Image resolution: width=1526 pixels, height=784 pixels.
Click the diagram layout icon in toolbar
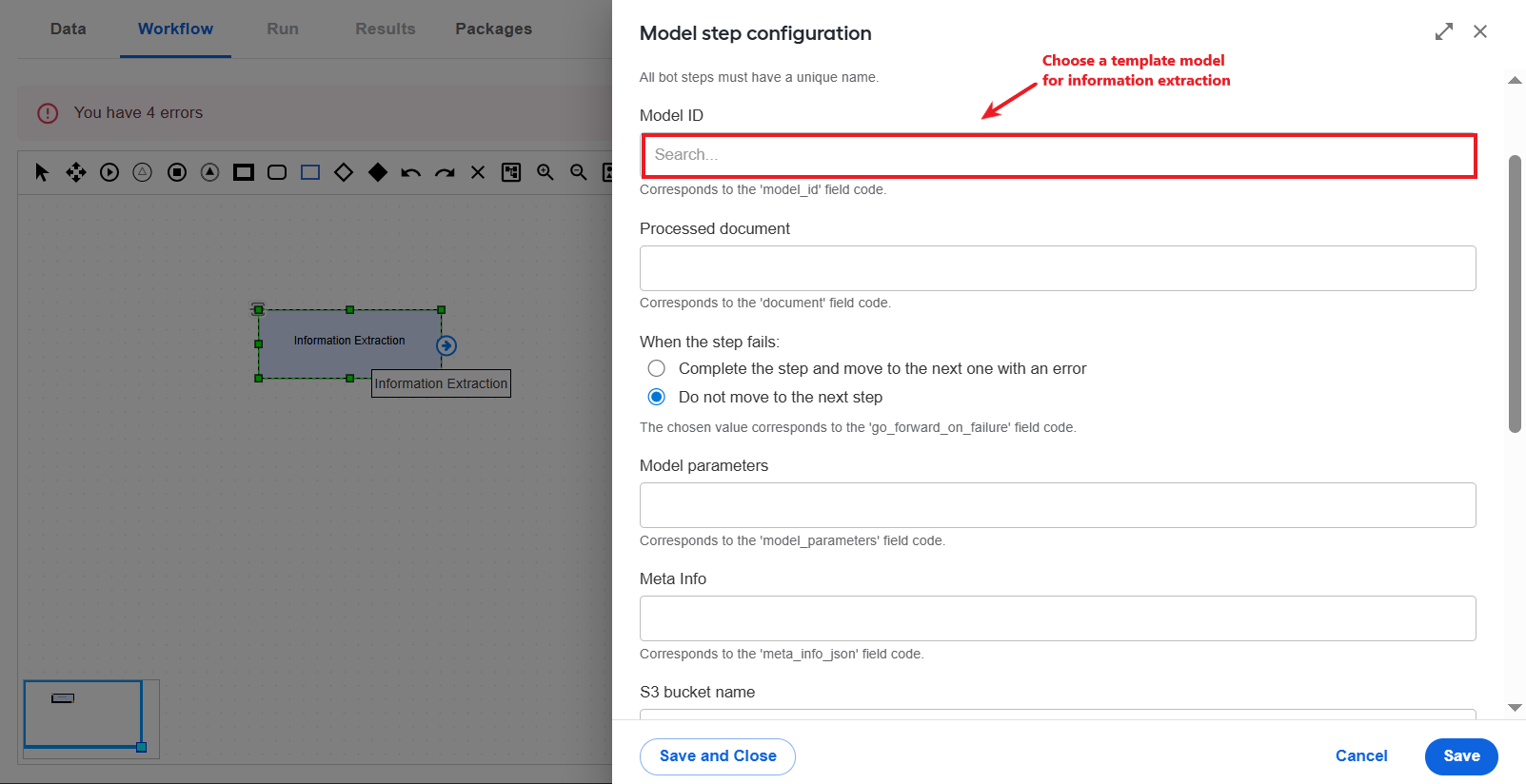point(511,172)
